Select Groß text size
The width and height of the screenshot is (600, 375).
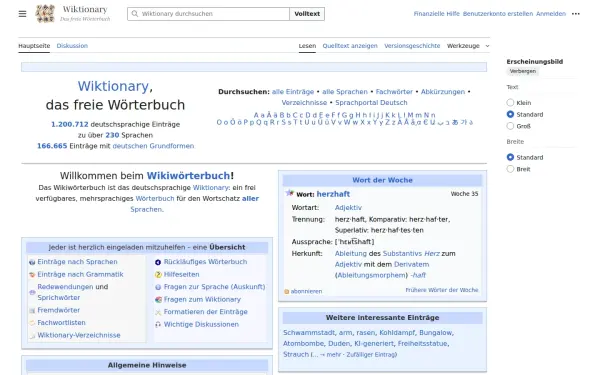(x=510, y=126)
